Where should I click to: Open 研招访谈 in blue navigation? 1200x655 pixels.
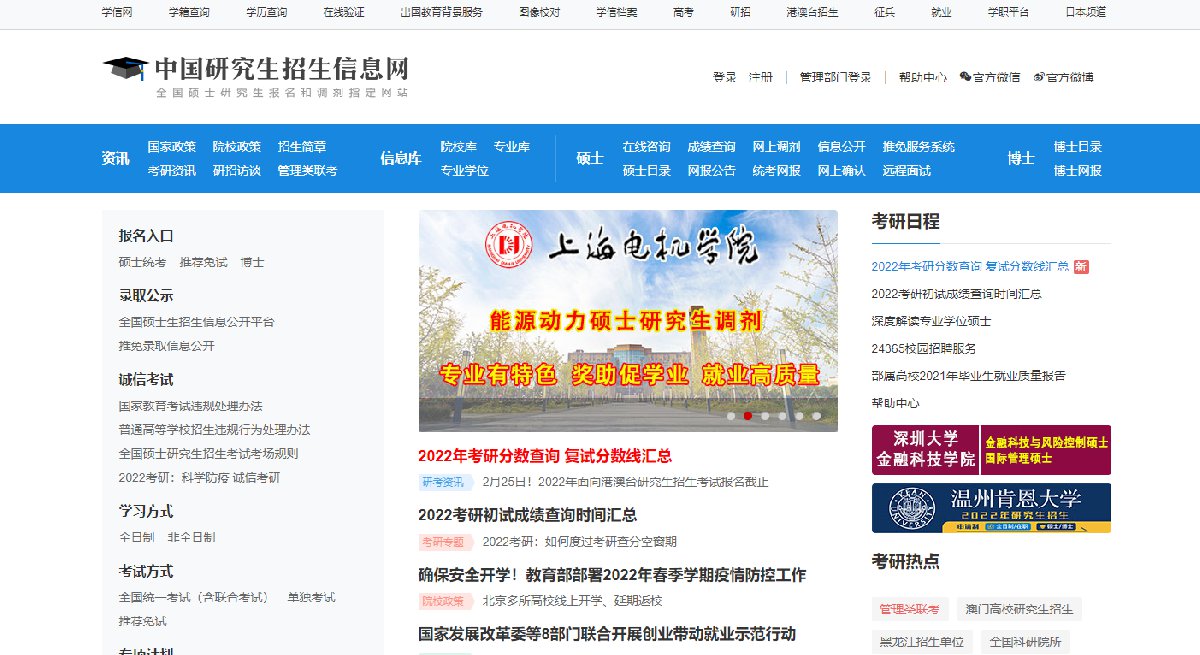pos(237,171)
